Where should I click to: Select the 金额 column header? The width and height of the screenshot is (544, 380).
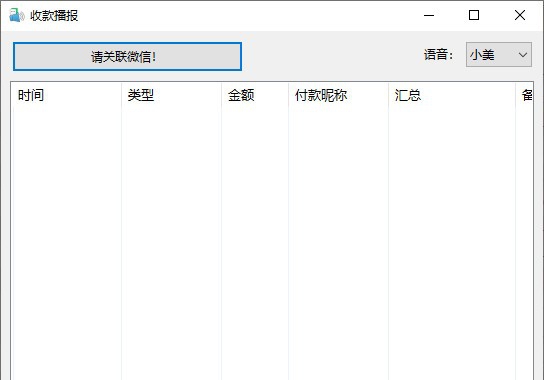tap(255, 95)
